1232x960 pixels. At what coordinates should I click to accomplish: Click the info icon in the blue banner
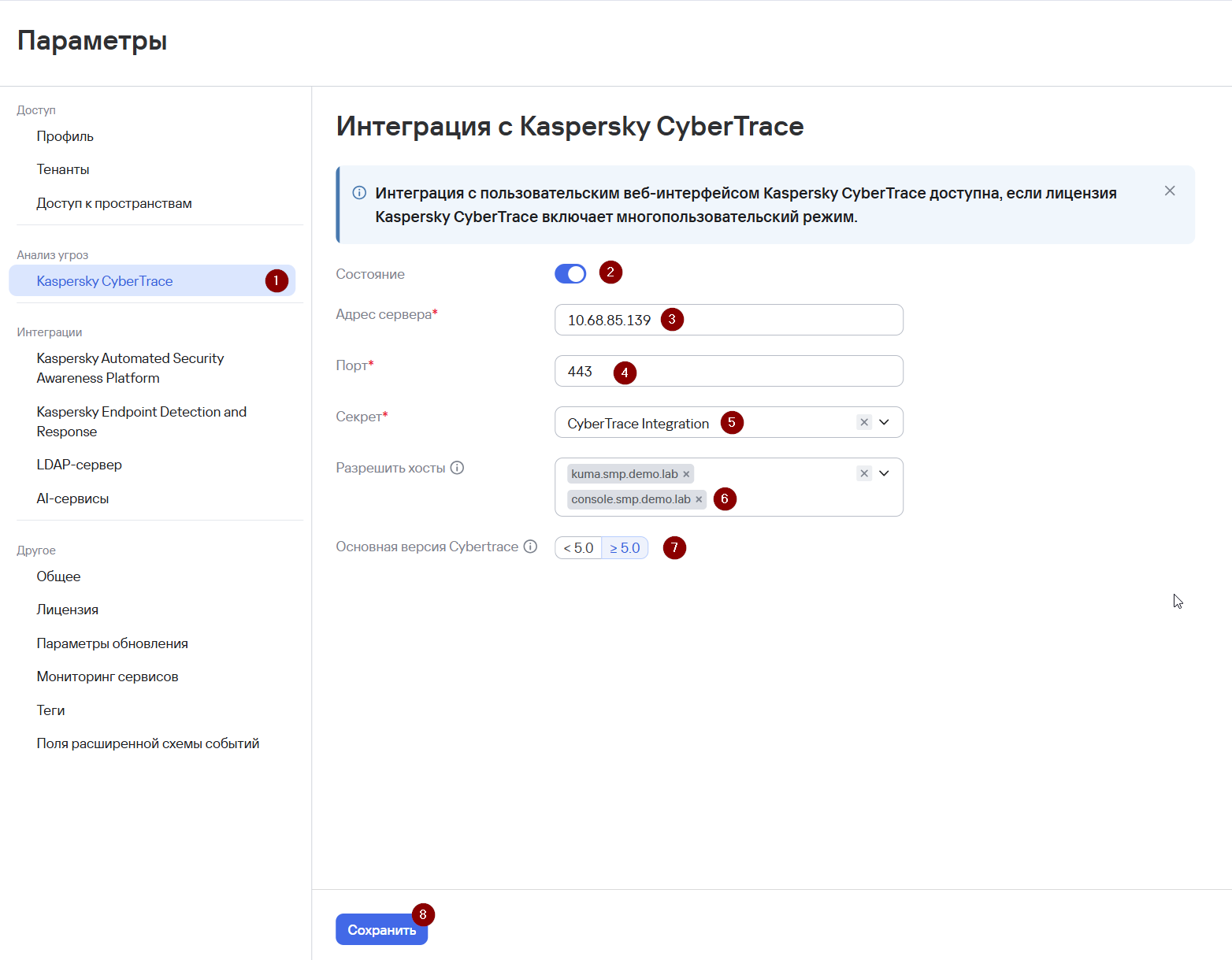click(359, 193)
